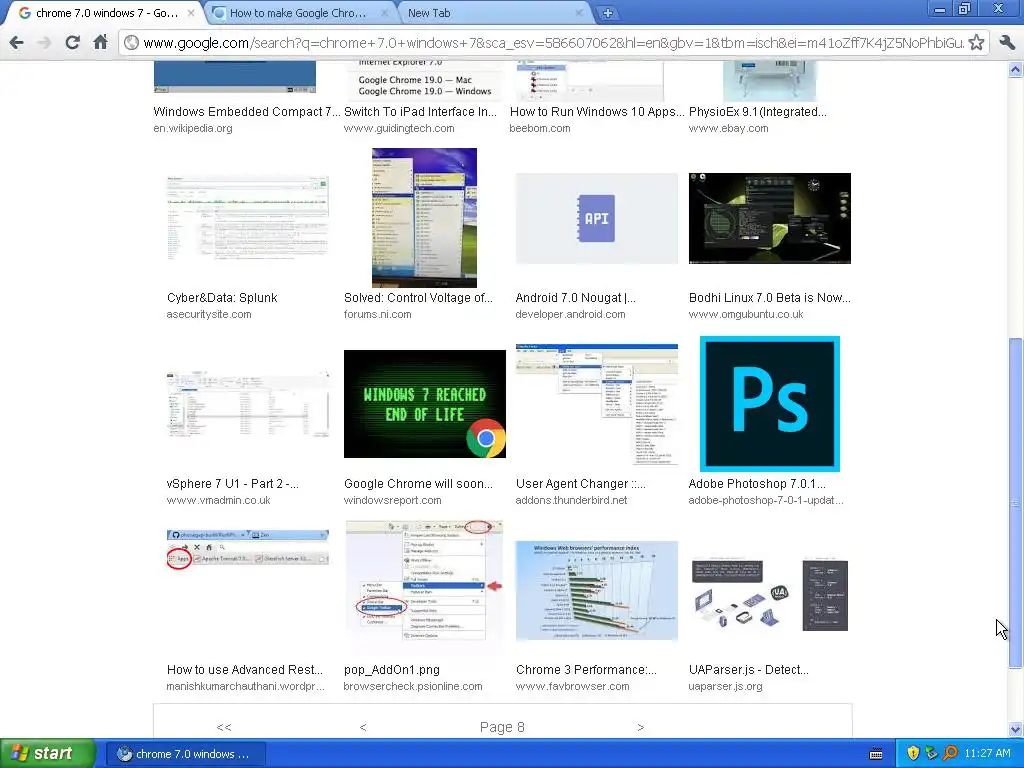Open the browser performance chart thumbnail
This screenshot has height=768, width=1024.
point(596,590)
